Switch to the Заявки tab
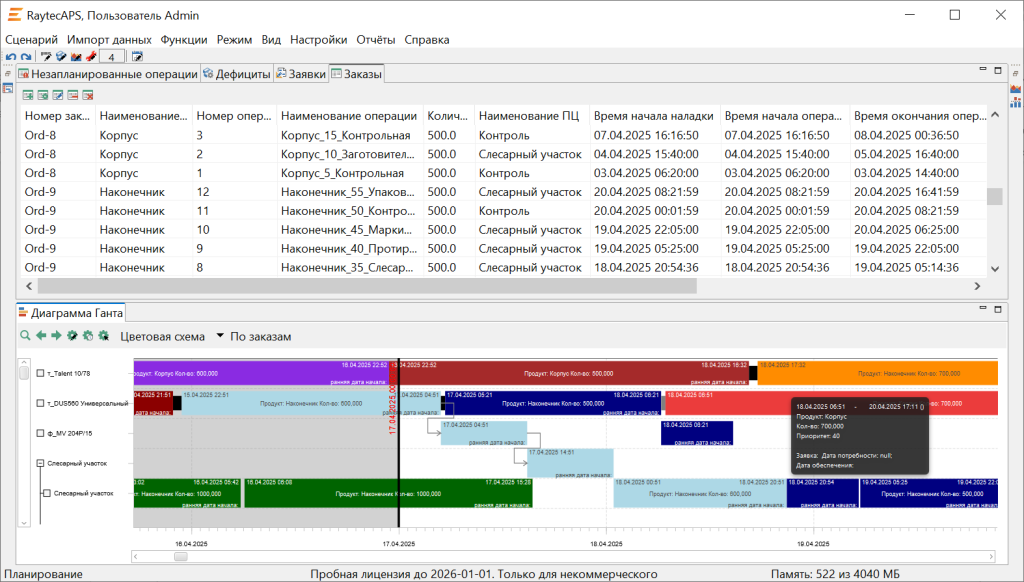Viewport: 1024px width, 582px height. (300, 74)
